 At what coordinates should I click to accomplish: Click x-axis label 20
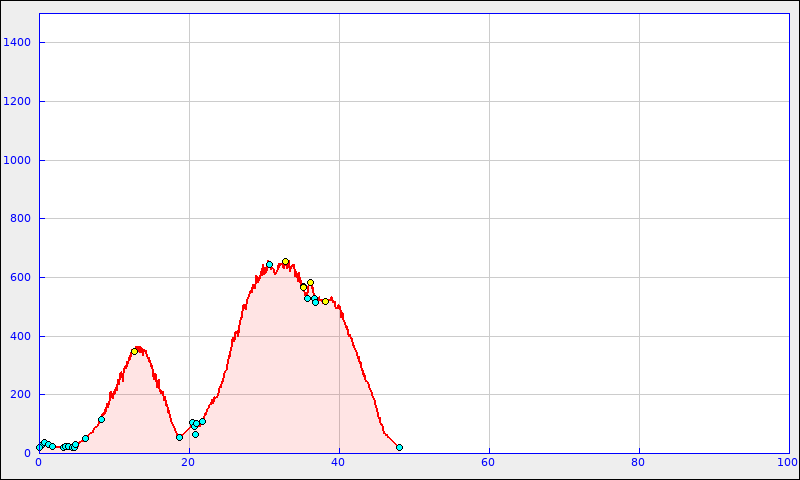(x=188, y=463)
